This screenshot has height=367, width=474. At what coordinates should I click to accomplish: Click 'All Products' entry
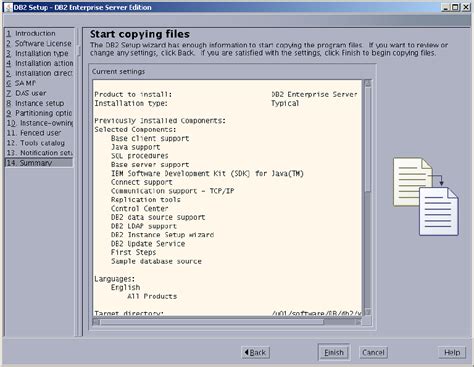click(152, 296)
